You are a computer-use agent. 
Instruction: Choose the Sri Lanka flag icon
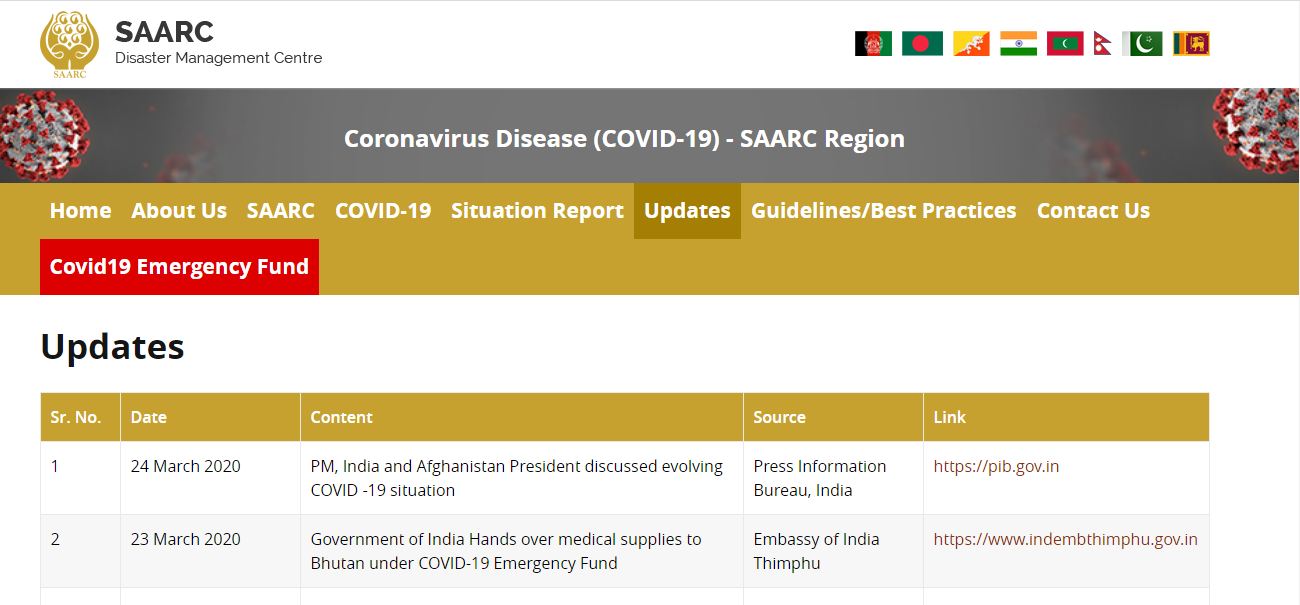coord(1191,43)
